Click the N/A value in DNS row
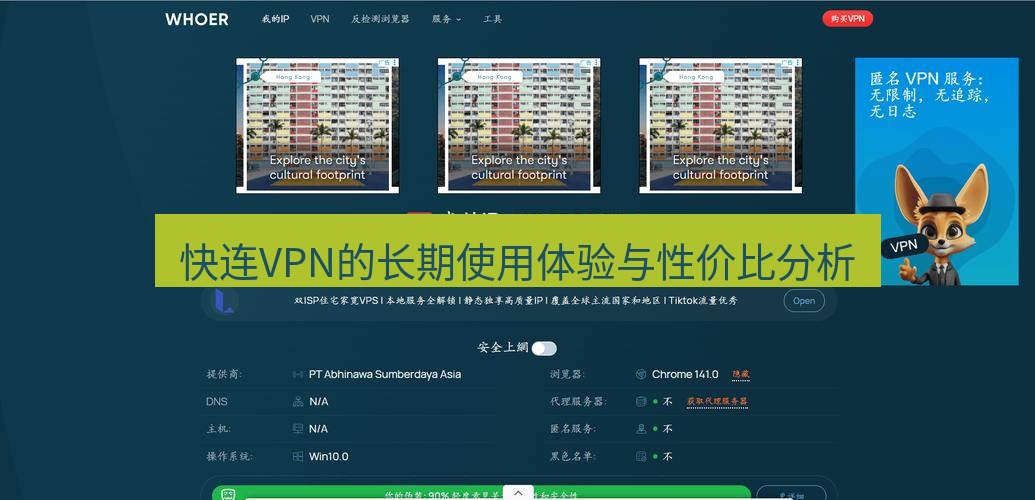The image size is (1035, 500). click(318, 402)
